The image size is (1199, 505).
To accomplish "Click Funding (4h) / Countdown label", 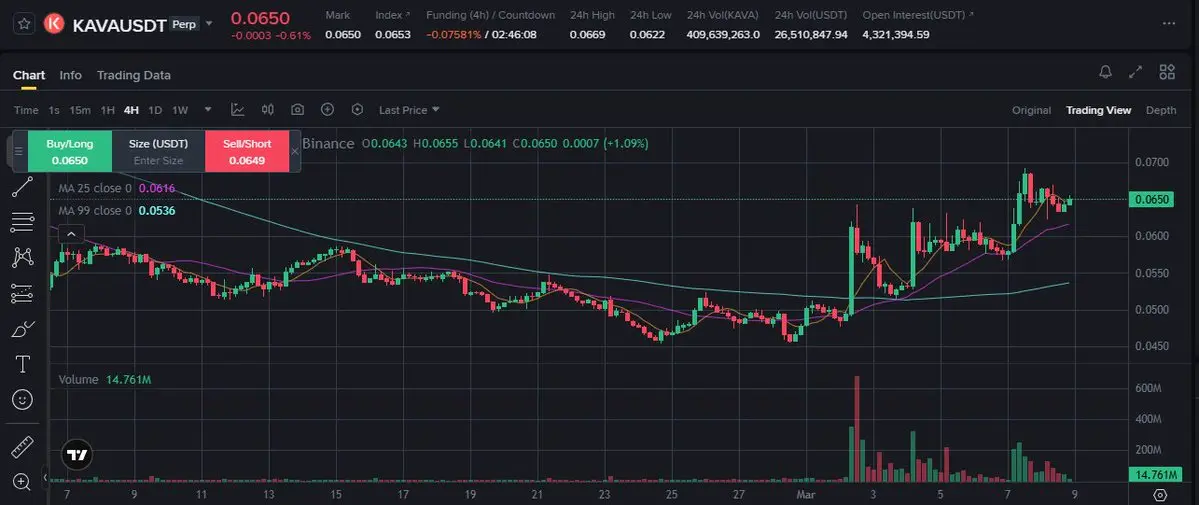I will [x=490, y=15].
